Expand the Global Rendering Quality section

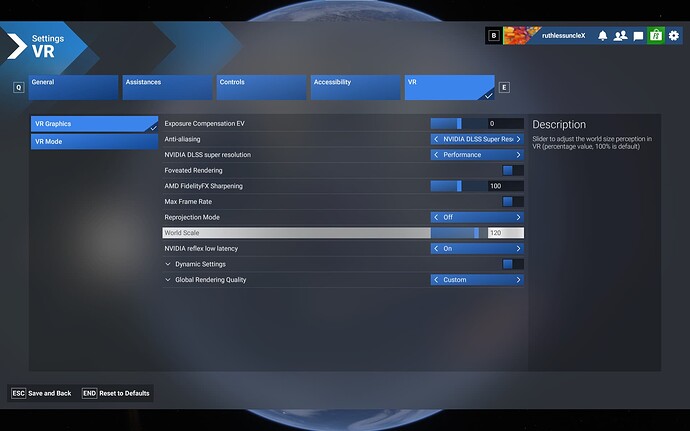point(168,280)
